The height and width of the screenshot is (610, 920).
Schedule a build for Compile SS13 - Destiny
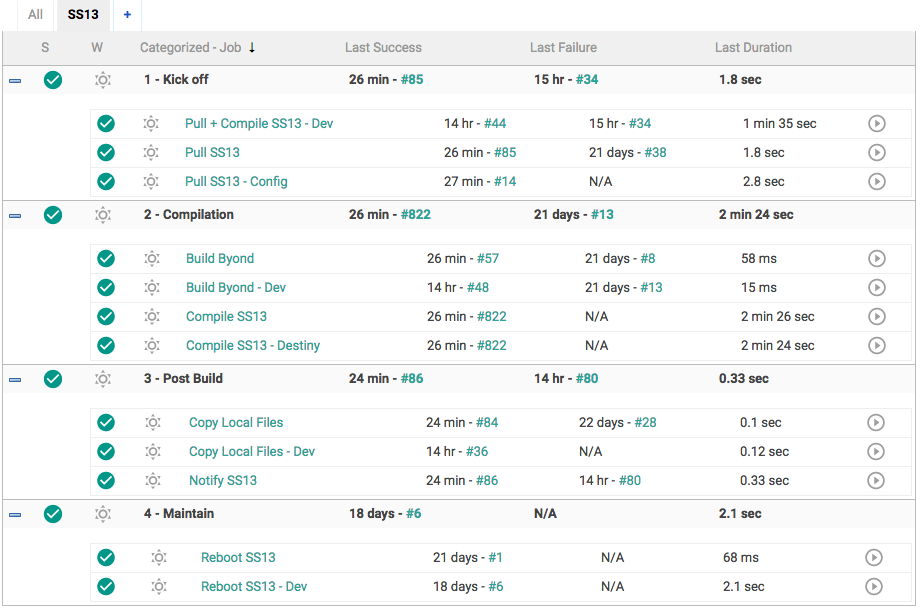pos(876,346)
